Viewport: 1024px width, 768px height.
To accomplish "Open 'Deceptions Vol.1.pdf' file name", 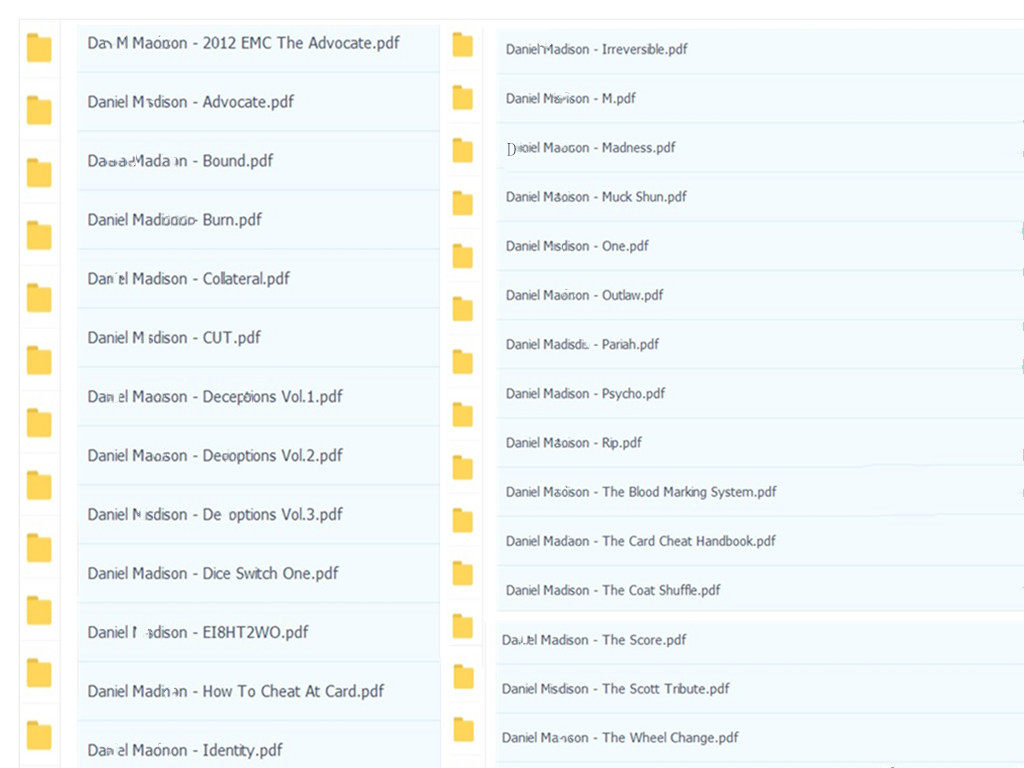I will pyautogui.click(x=215, y=396).
